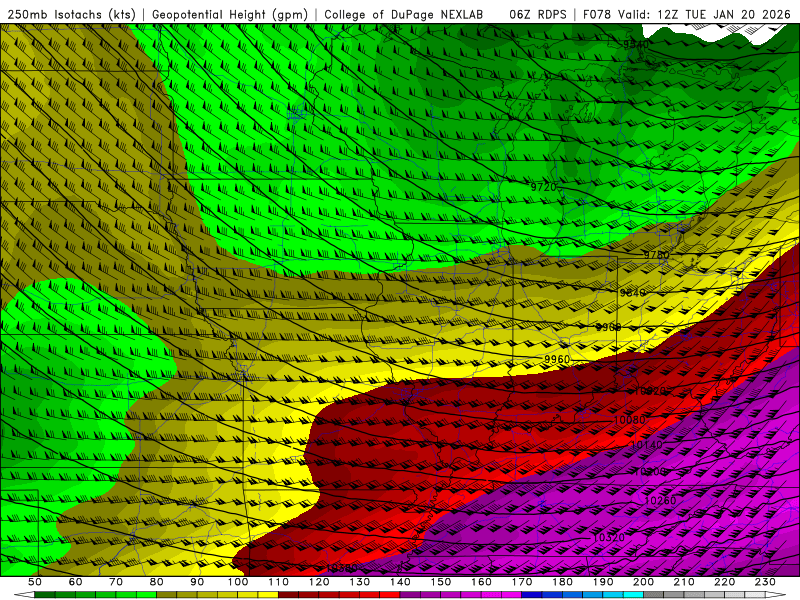Click the 50 knot tick on the color scale

pyautogui.click(x=35, y=582)
